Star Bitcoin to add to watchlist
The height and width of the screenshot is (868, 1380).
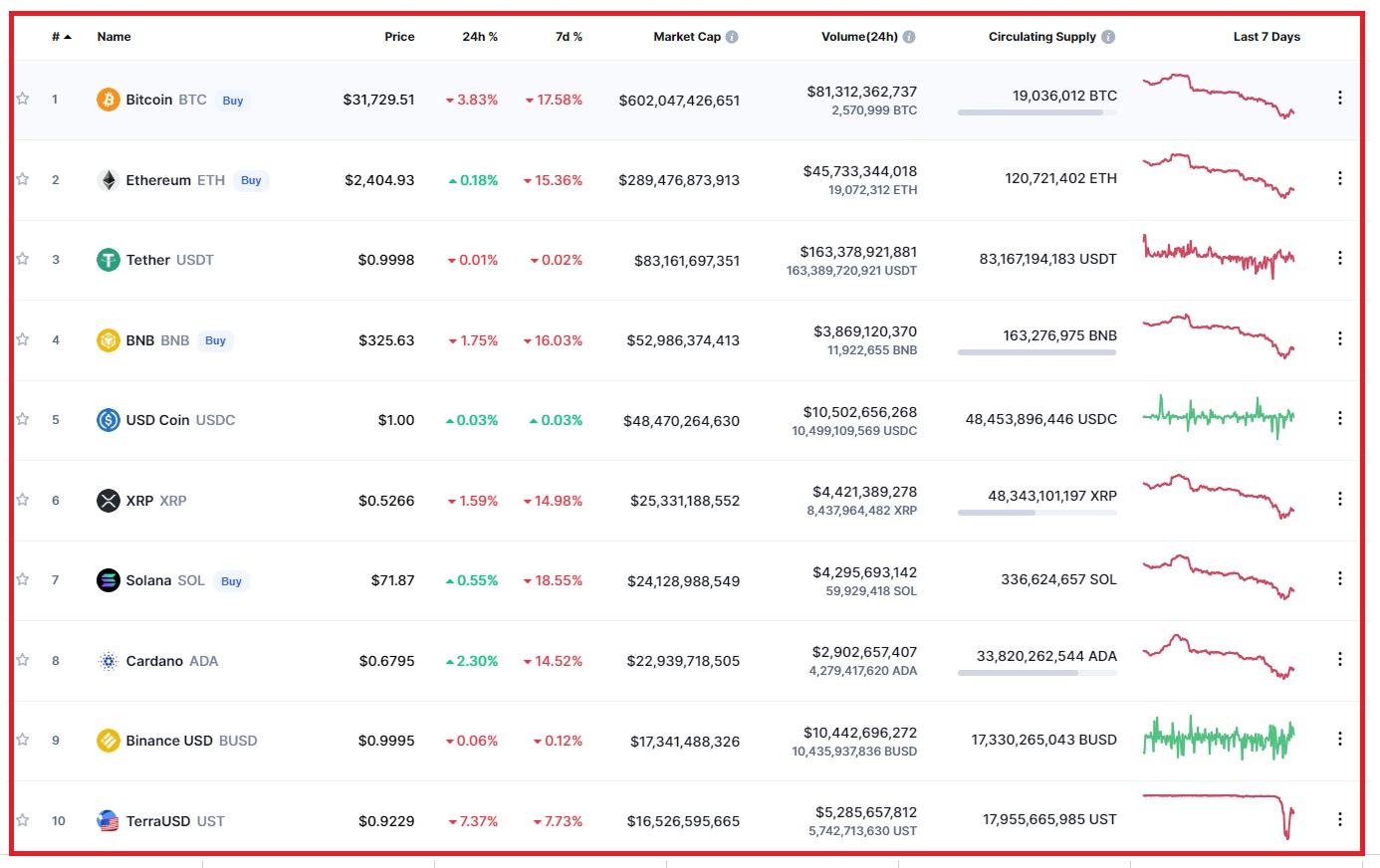22,99
